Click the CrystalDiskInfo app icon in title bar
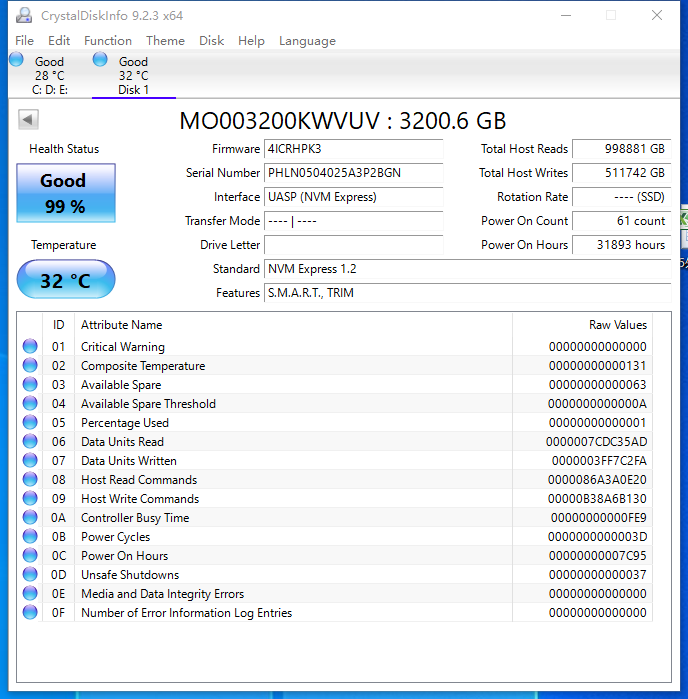Viewport: 688px width, 699px height. [x=24, y=15]
